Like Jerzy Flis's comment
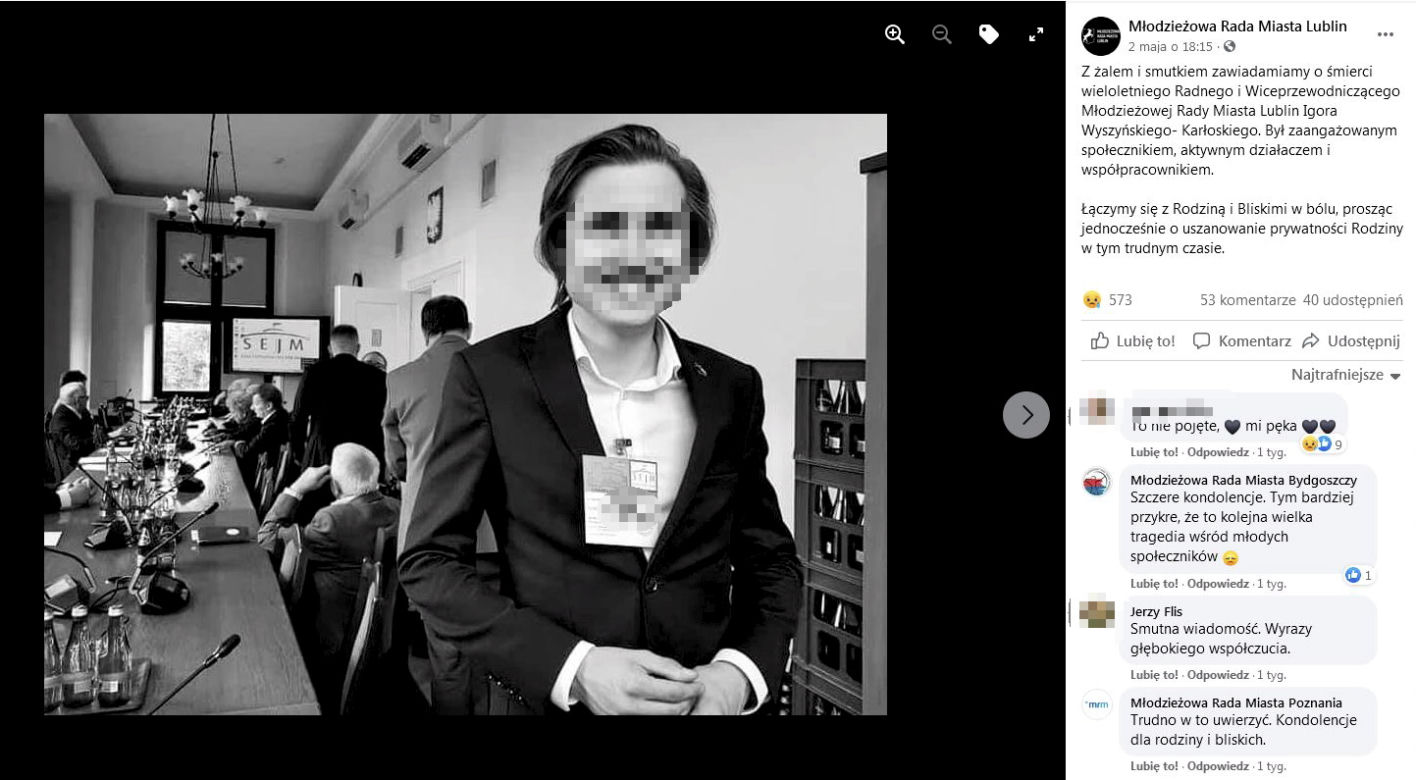 click(x=1153, y=675)
